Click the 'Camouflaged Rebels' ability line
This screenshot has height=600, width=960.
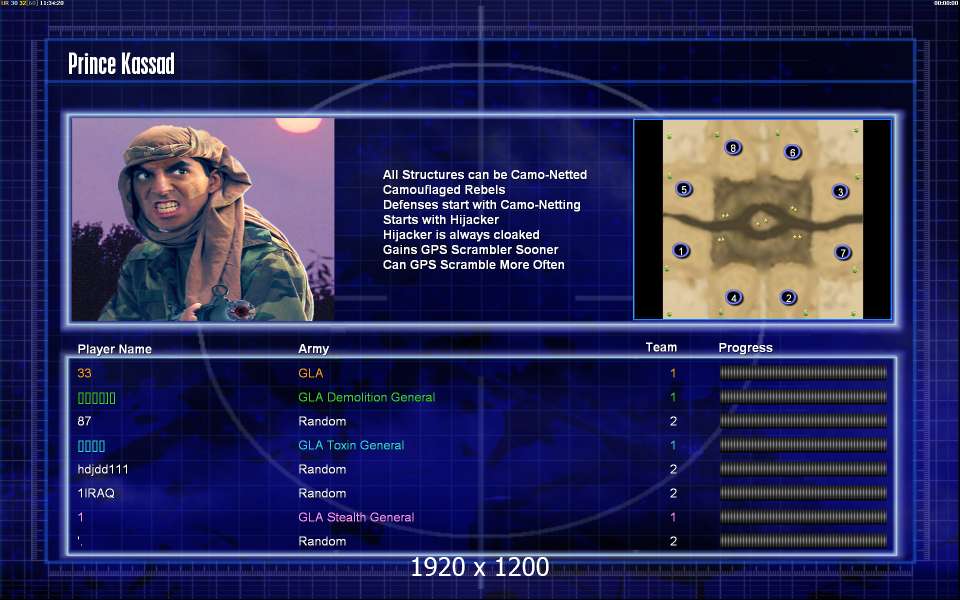[x=444, y=190]
